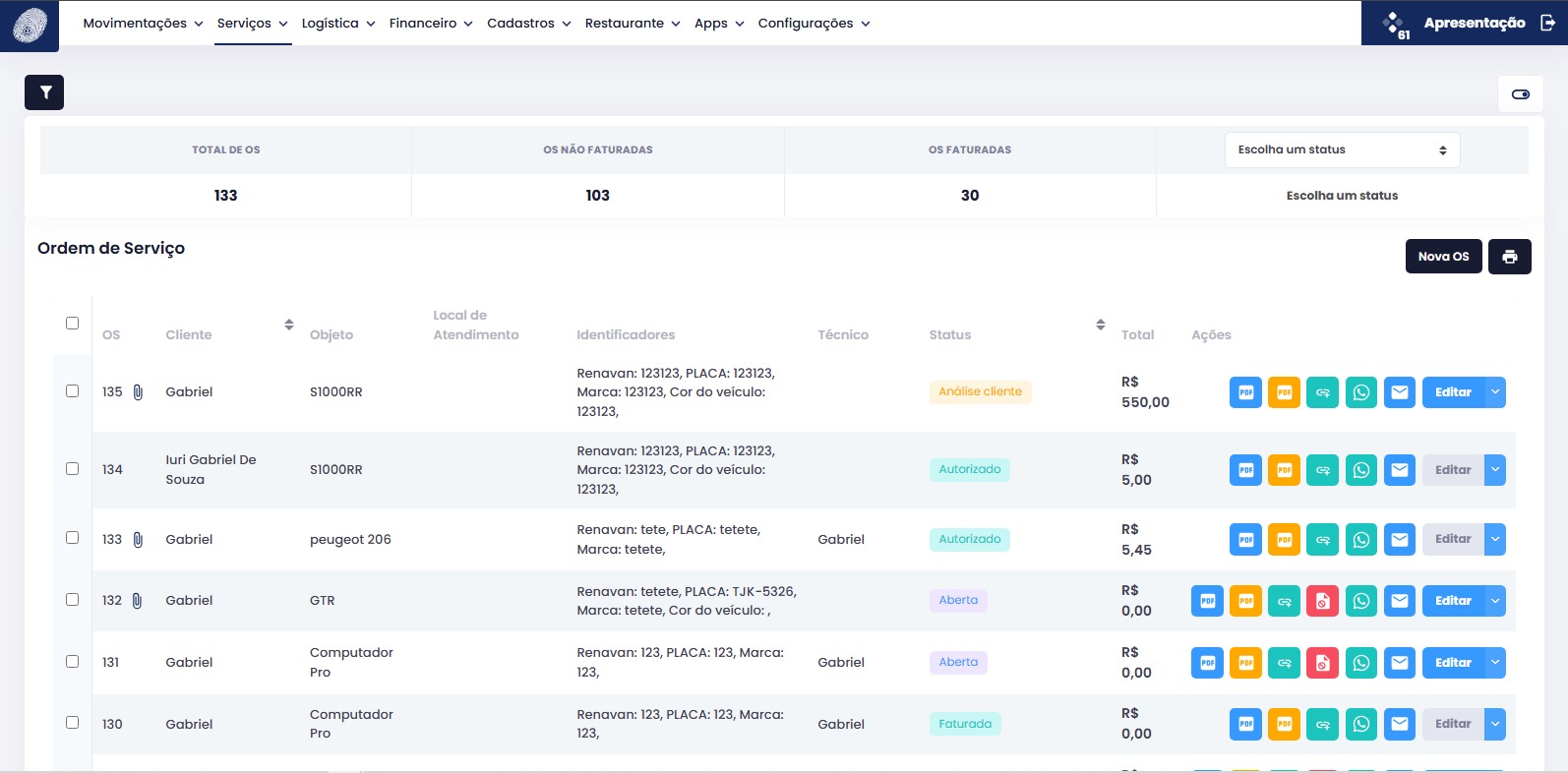The image size is (1568, 773).
Task: Open attachment paperclip on OS 132
Action: [137, 601]
